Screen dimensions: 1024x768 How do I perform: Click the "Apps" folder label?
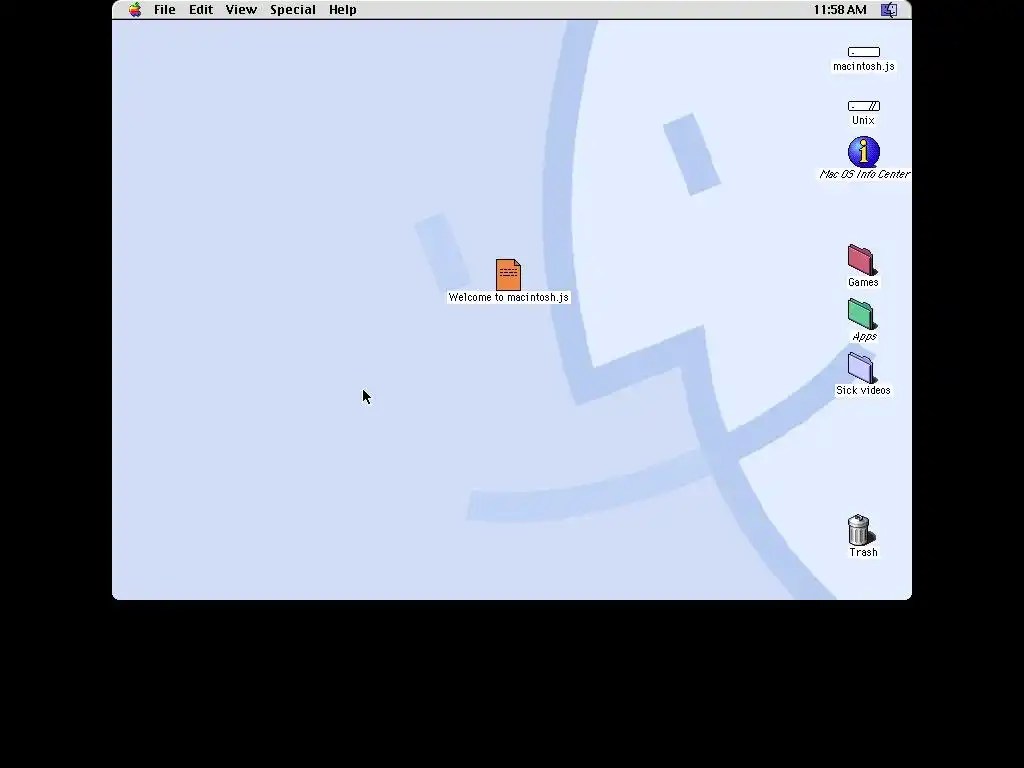(x=864, y=336)
